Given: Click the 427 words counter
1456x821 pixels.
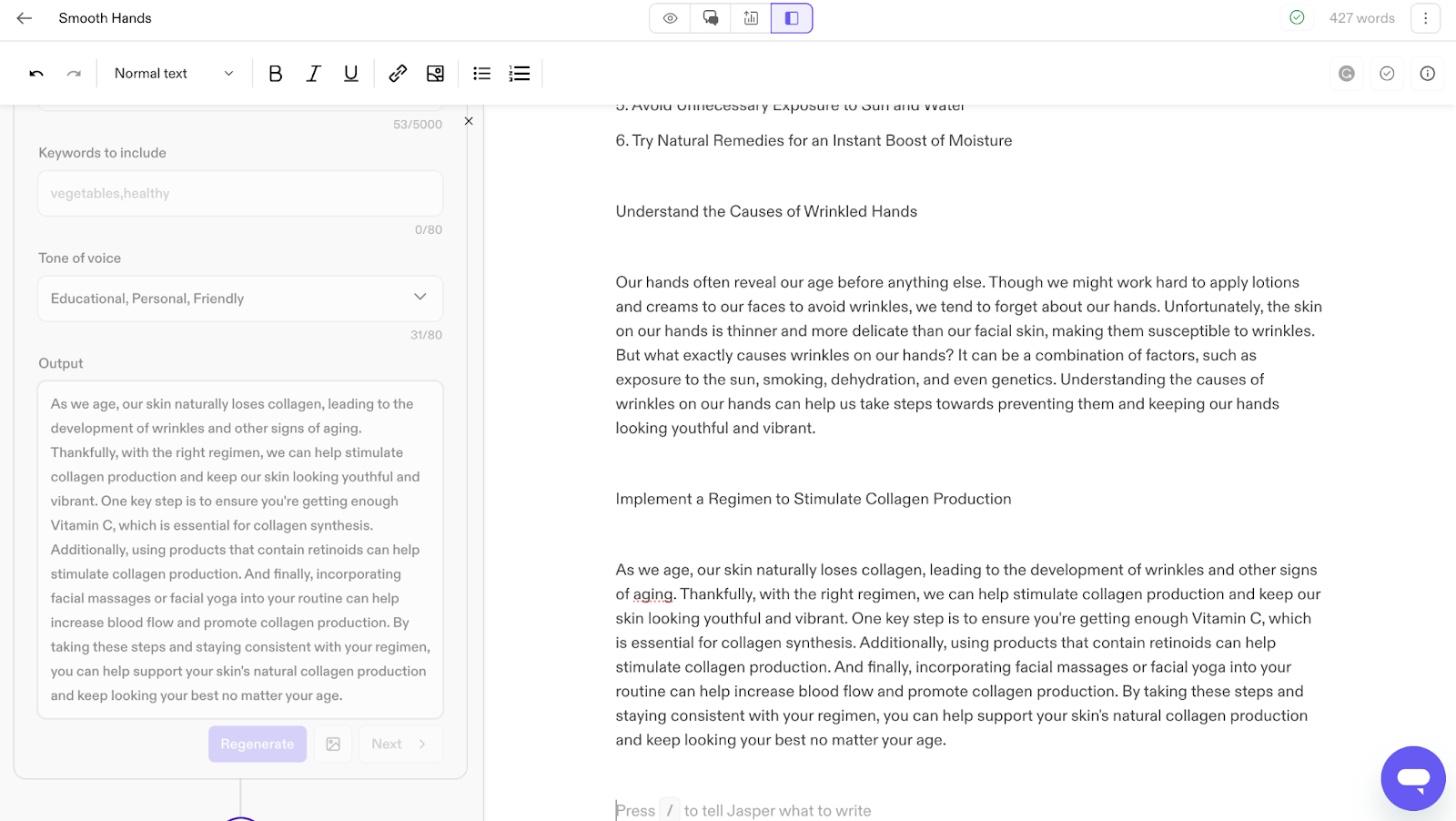Looking at the screenshot, I should click(x=1361, y=18).
